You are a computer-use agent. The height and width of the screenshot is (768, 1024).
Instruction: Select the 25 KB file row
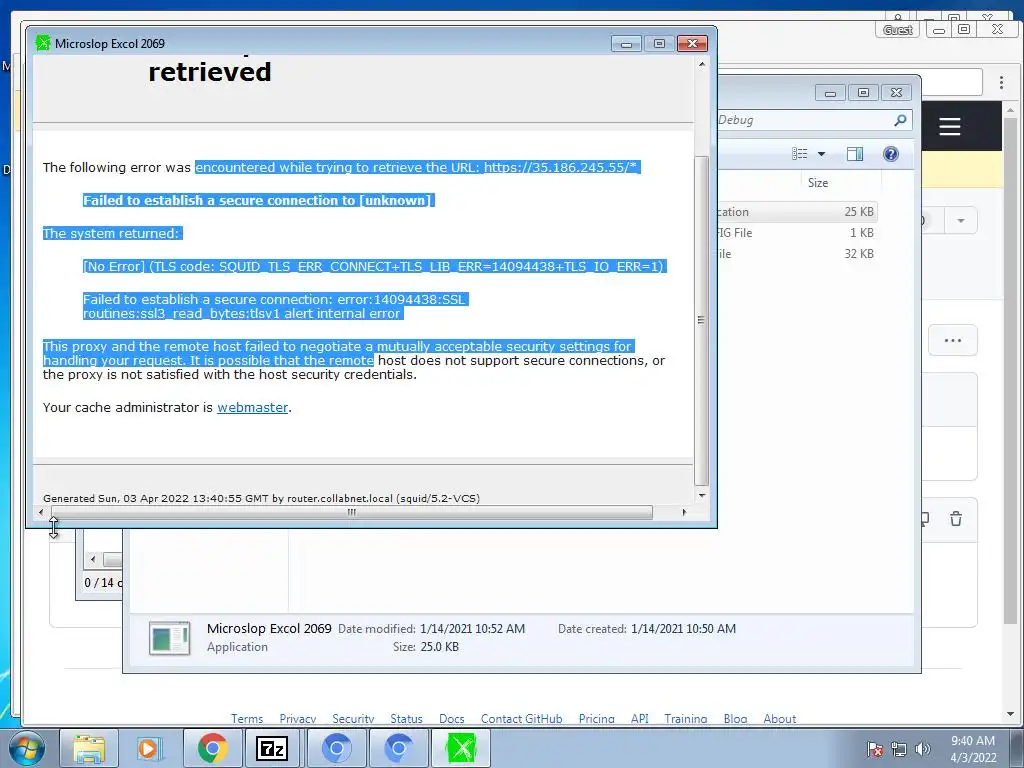point(797,212)
